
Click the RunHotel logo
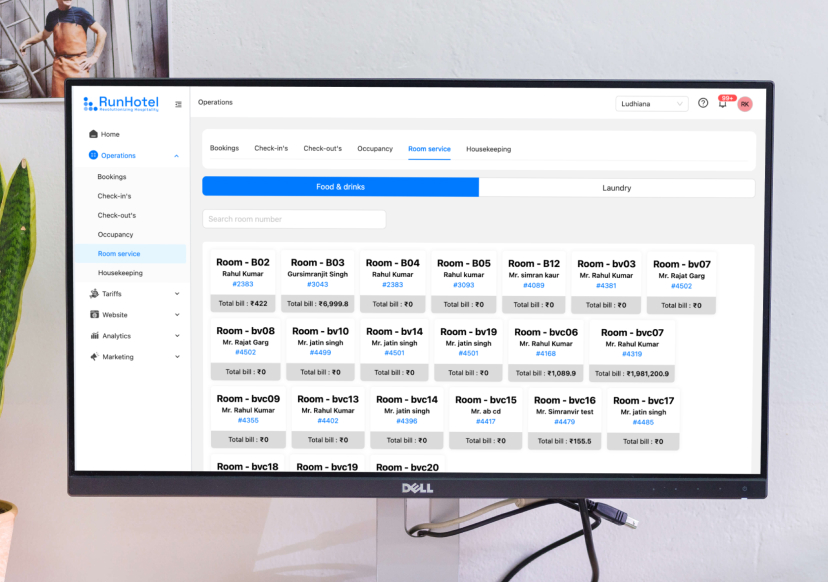point(121,103)
